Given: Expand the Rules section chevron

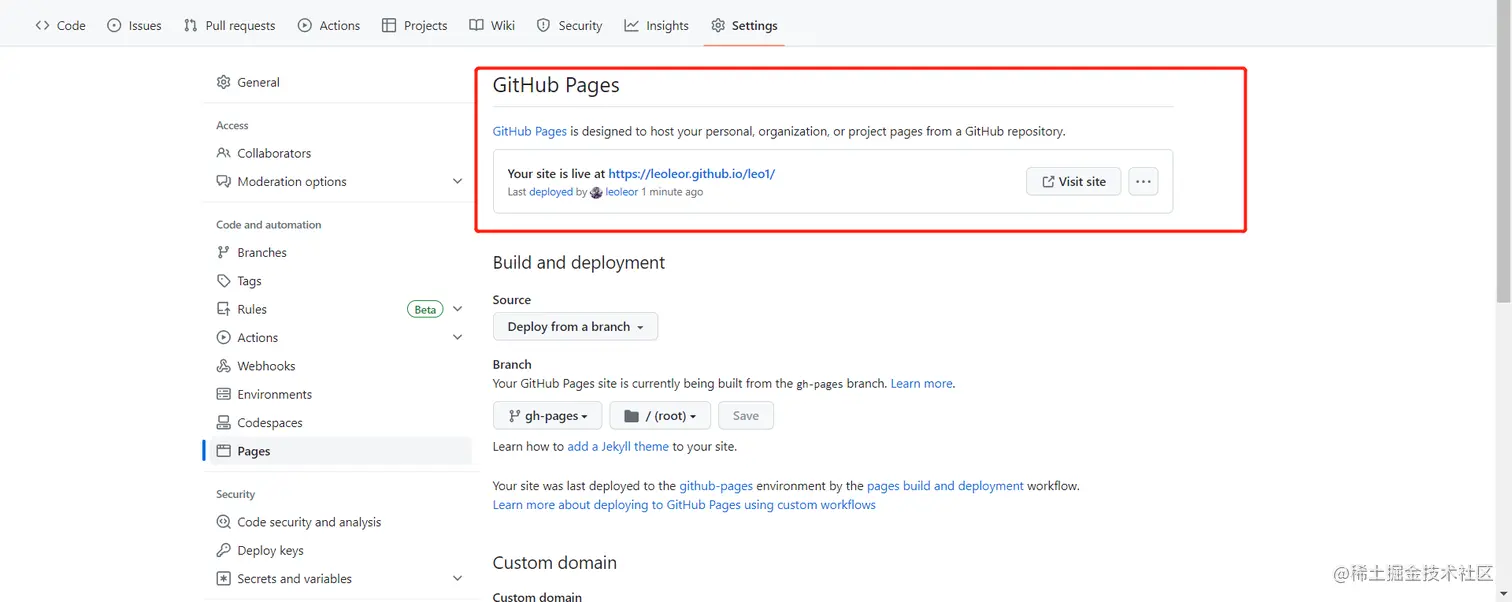Looking at the screenshot, I should [457, 309].
